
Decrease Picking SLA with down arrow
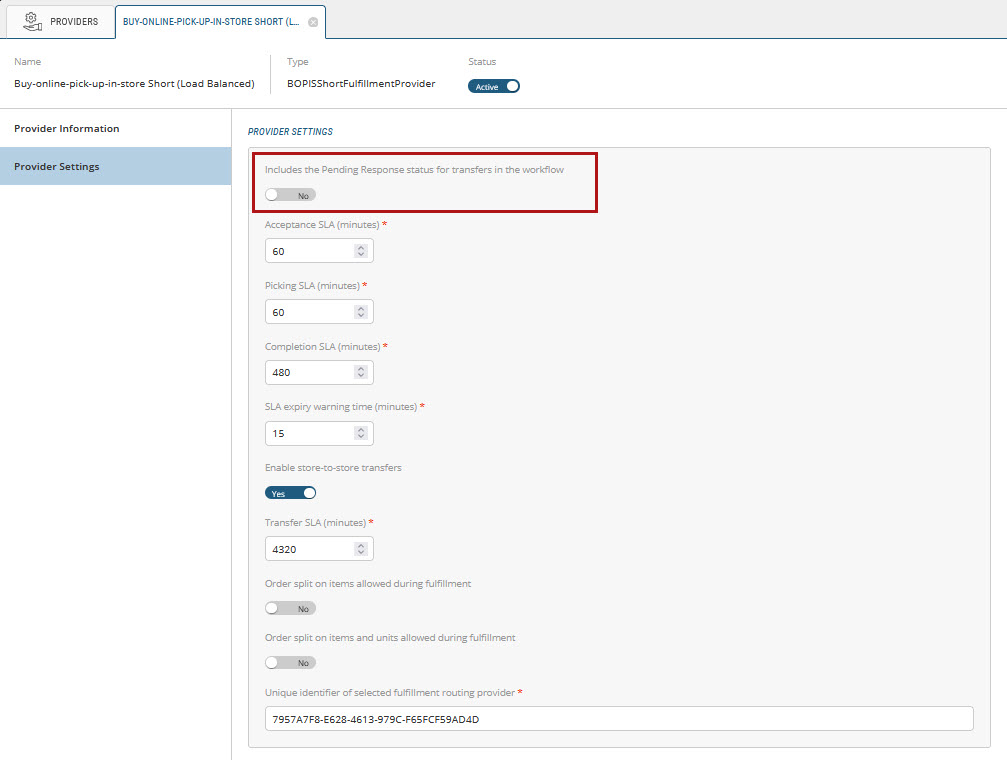tap(361, 316)
